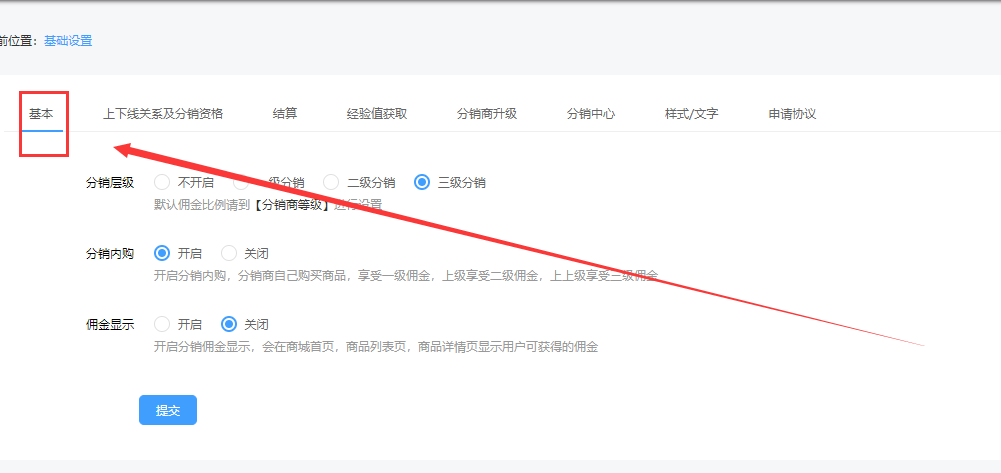Turn on 佣金显示 with 开启 radio
This screenshot has width=1001, height=473.
[162, 324]
